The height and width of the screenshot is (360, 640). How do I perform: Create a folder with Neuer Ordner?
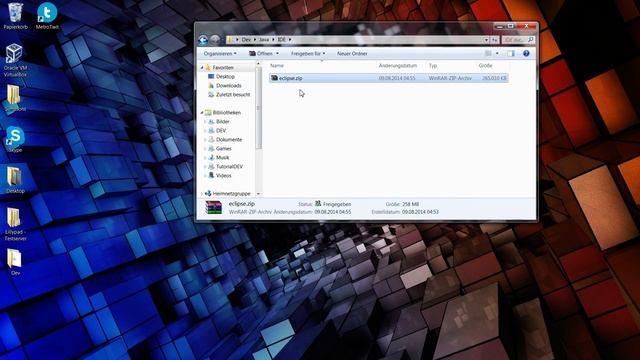[x=352, y=53]
